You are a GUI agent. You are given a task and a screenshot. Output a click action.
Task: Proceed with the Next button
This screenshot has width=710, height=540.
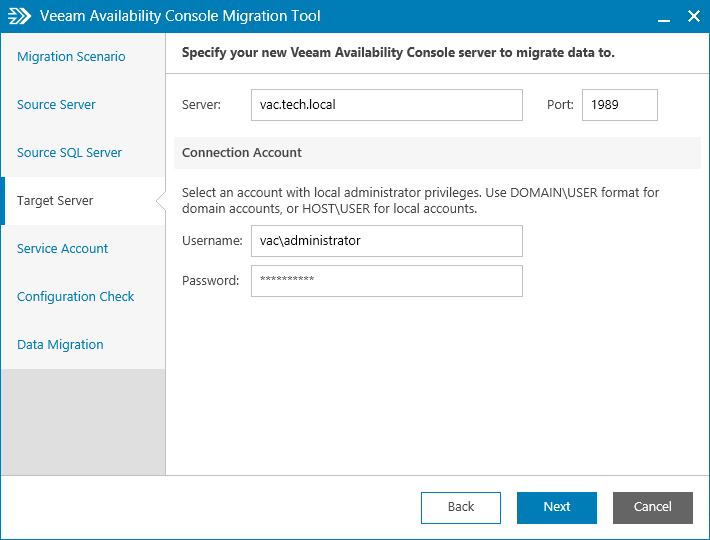pos(556,507)
